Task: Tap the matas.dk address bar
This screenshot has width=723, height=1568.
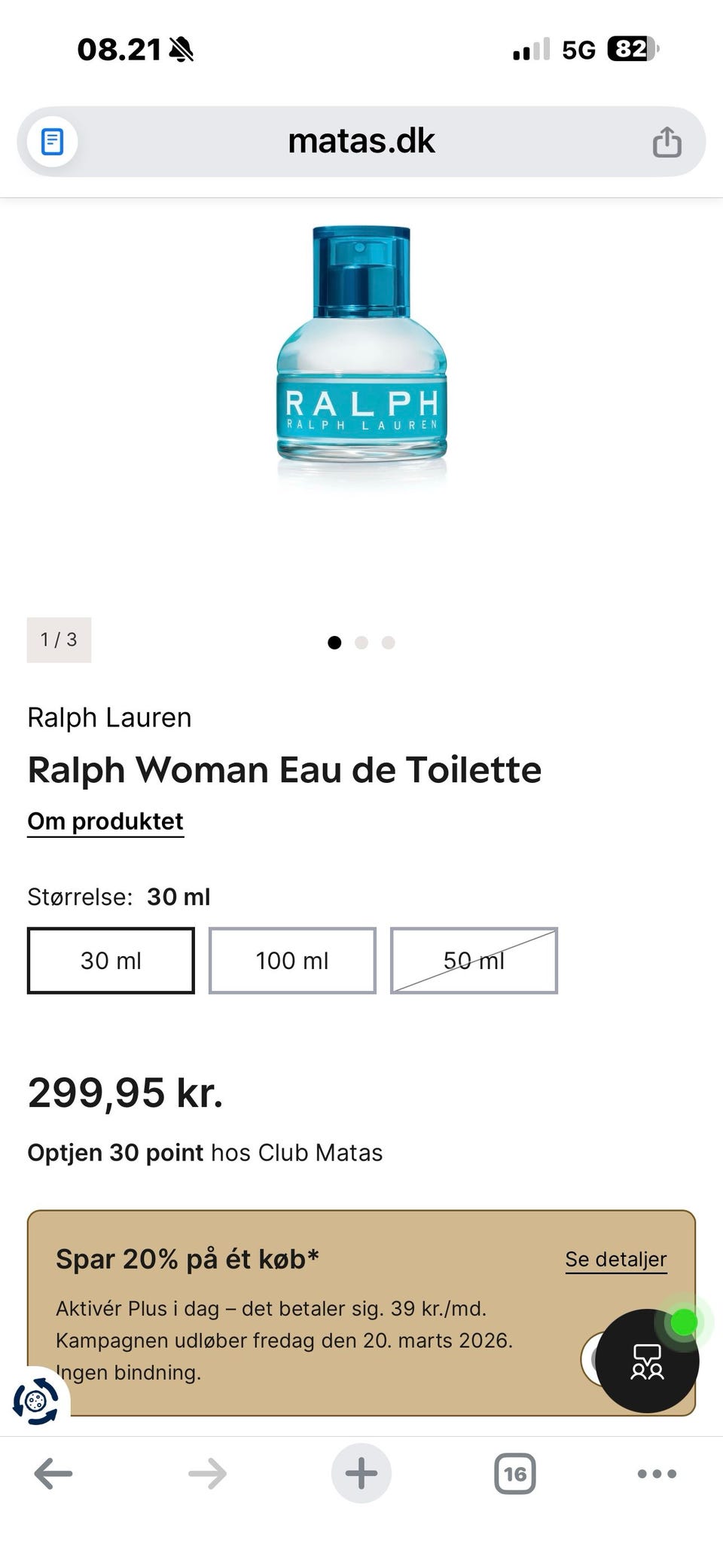Action: [x=361, y=141]
